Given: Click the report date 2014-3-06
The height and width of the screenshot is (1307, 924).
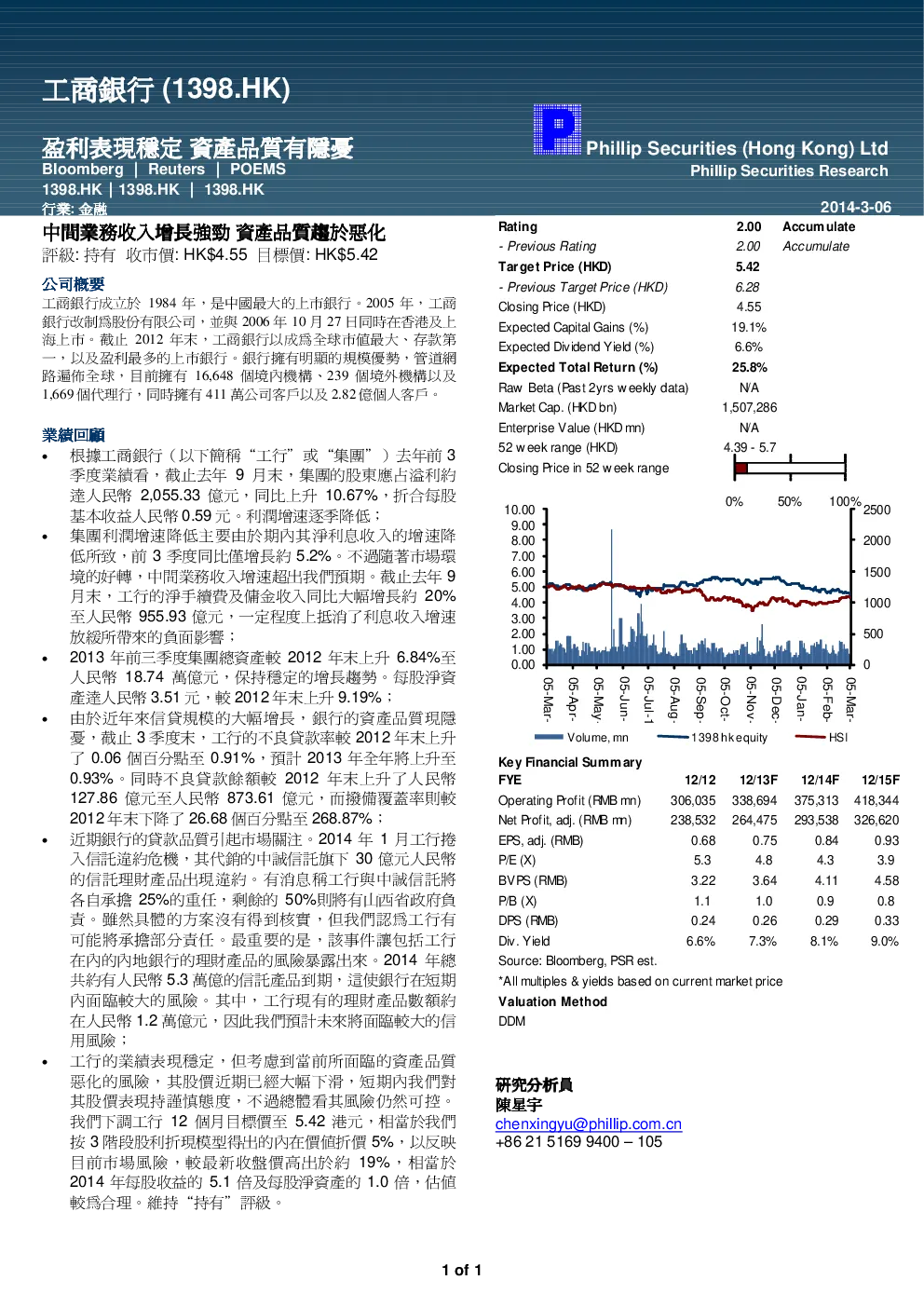Looking at the screenshot, I should (x=855, y=207).
